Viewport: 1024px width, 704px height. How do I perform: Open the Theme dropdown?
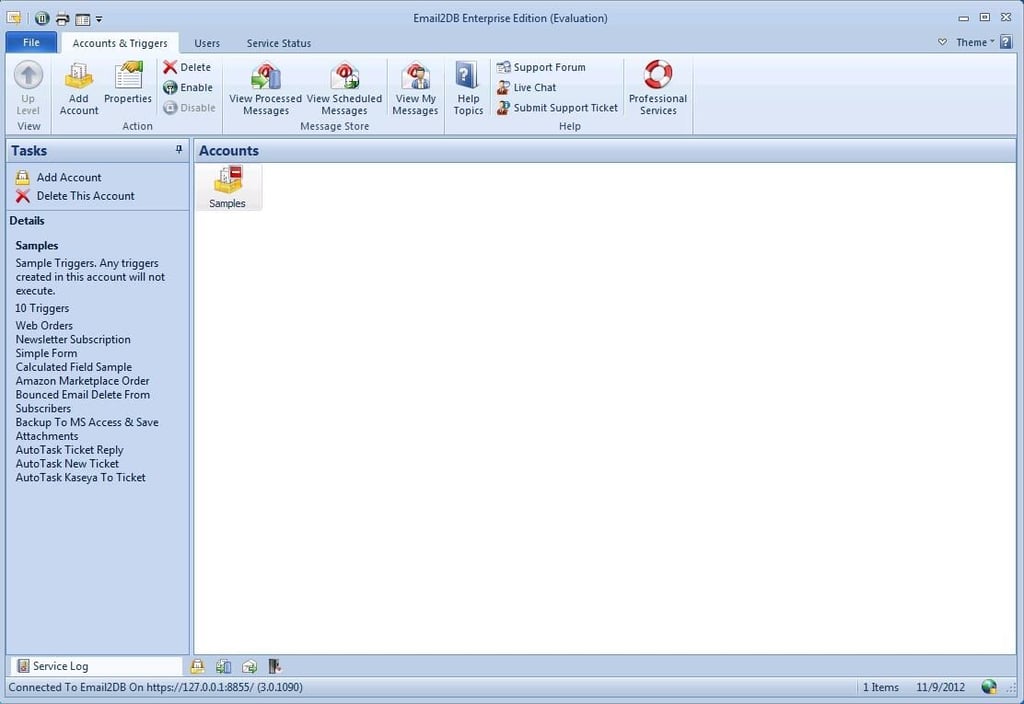click(x=975, y=42)
